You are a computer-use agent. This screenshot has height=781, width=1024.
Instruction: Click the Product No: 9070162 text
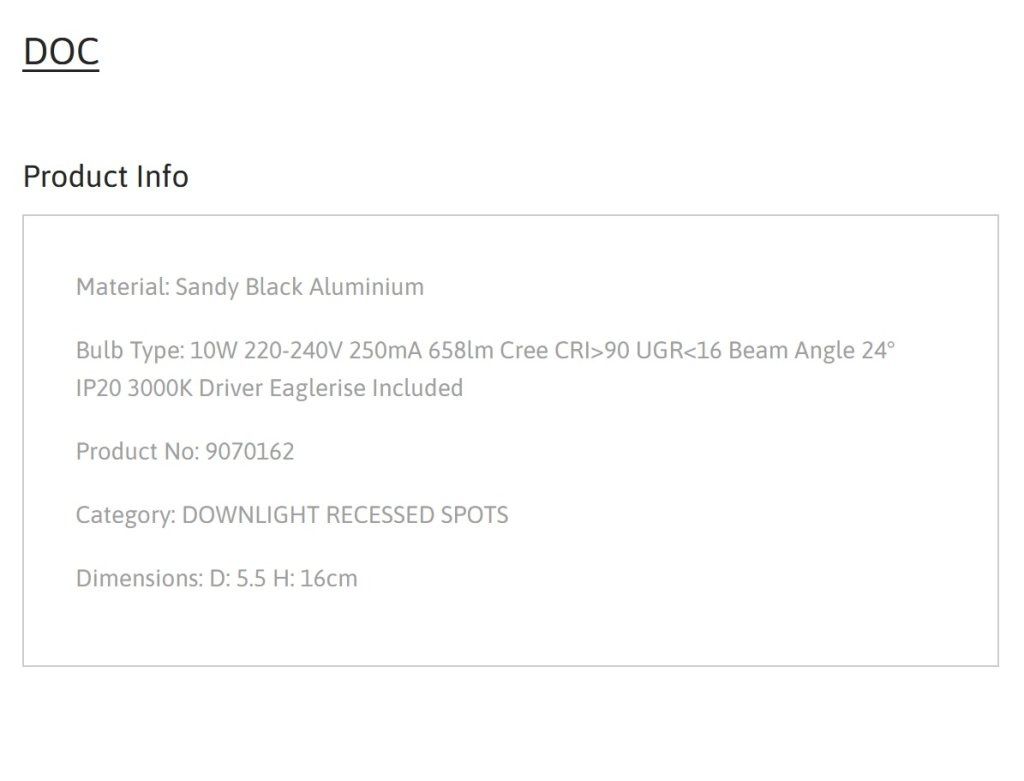tap(185, 451)
